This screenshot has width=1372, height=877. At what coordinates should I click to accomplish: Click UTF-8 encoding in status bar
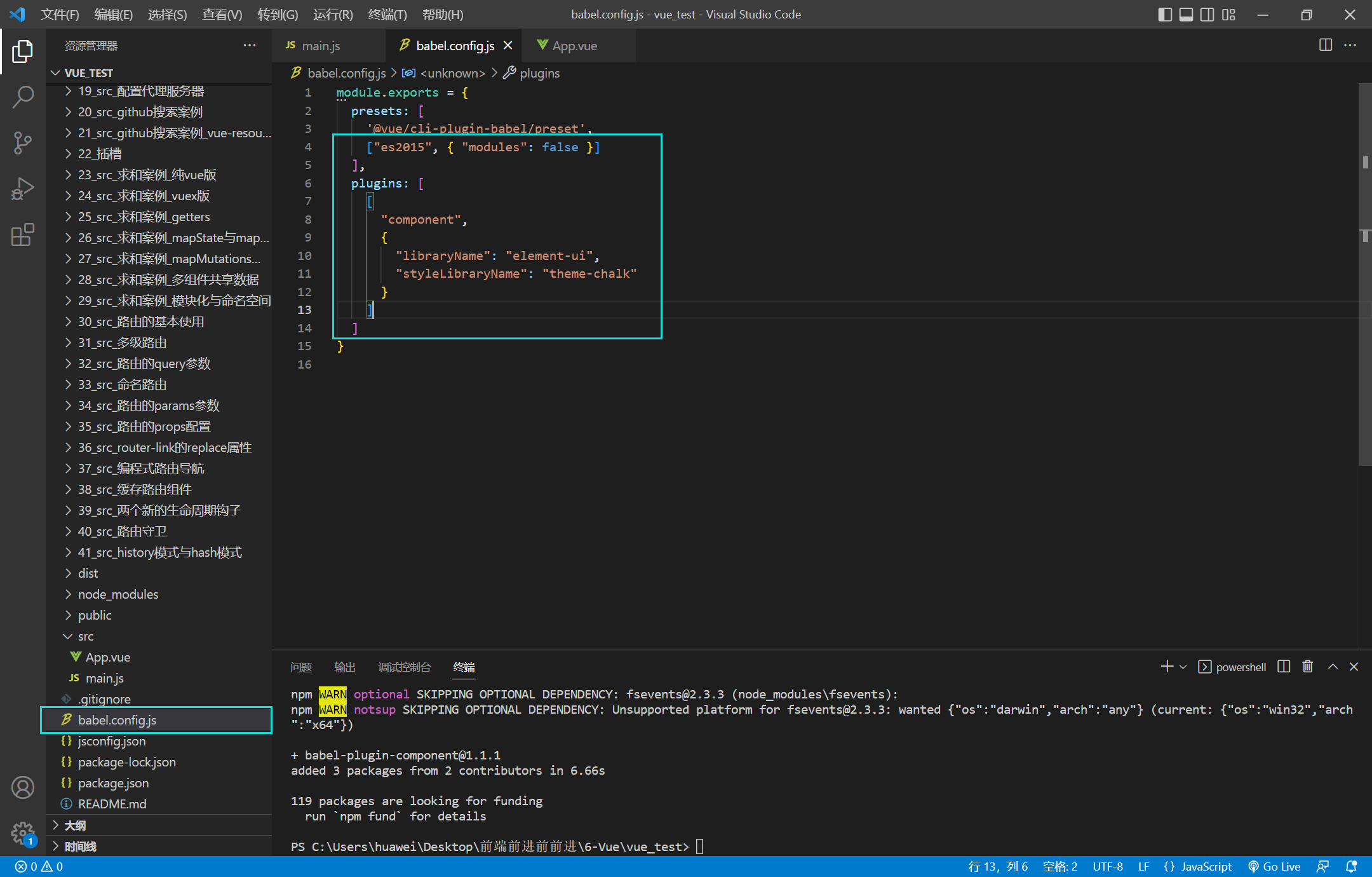(x=1108, y=866)
